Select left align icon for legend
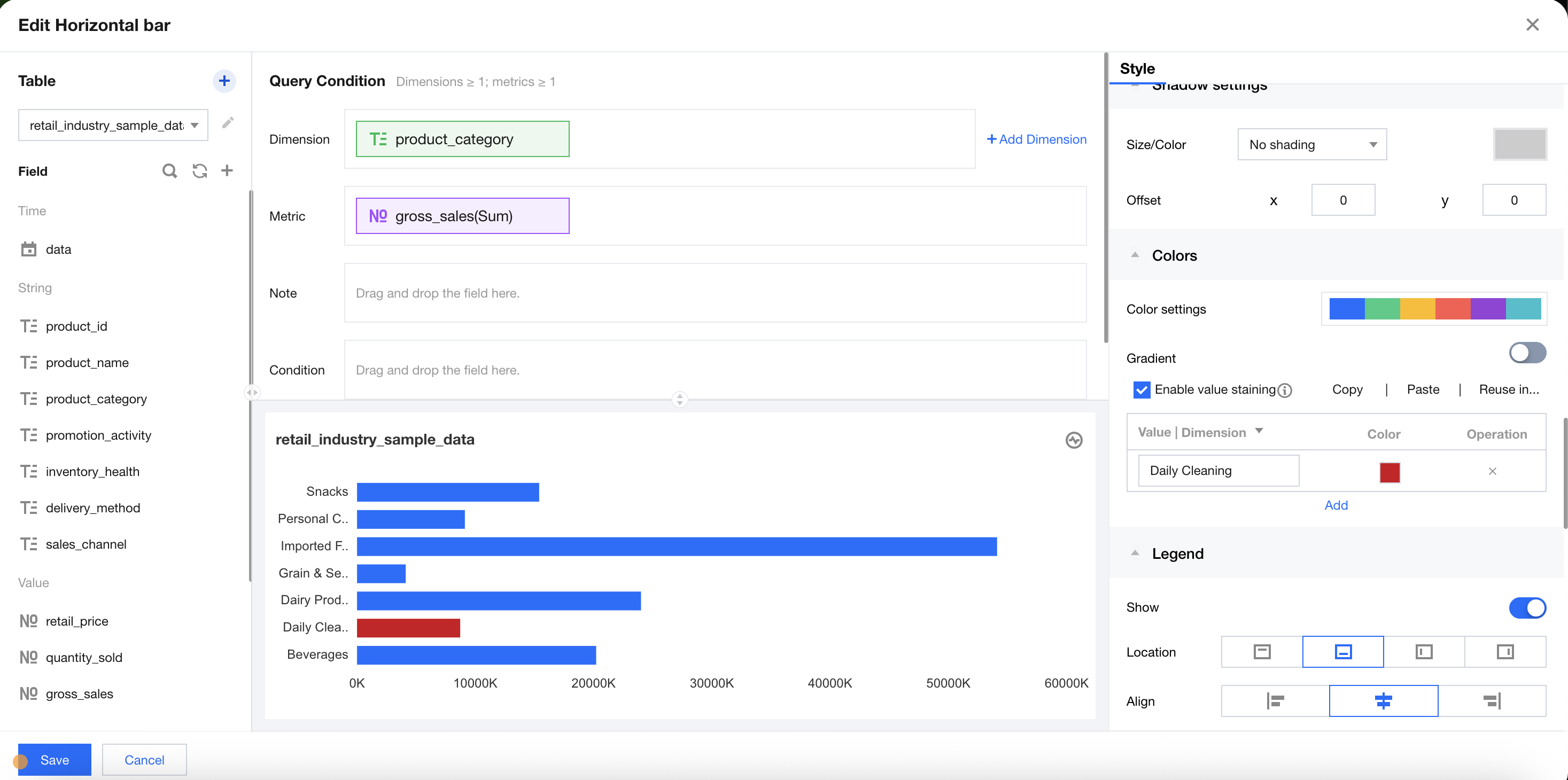The image size is (1568, 780). (x=1275, y=701)
